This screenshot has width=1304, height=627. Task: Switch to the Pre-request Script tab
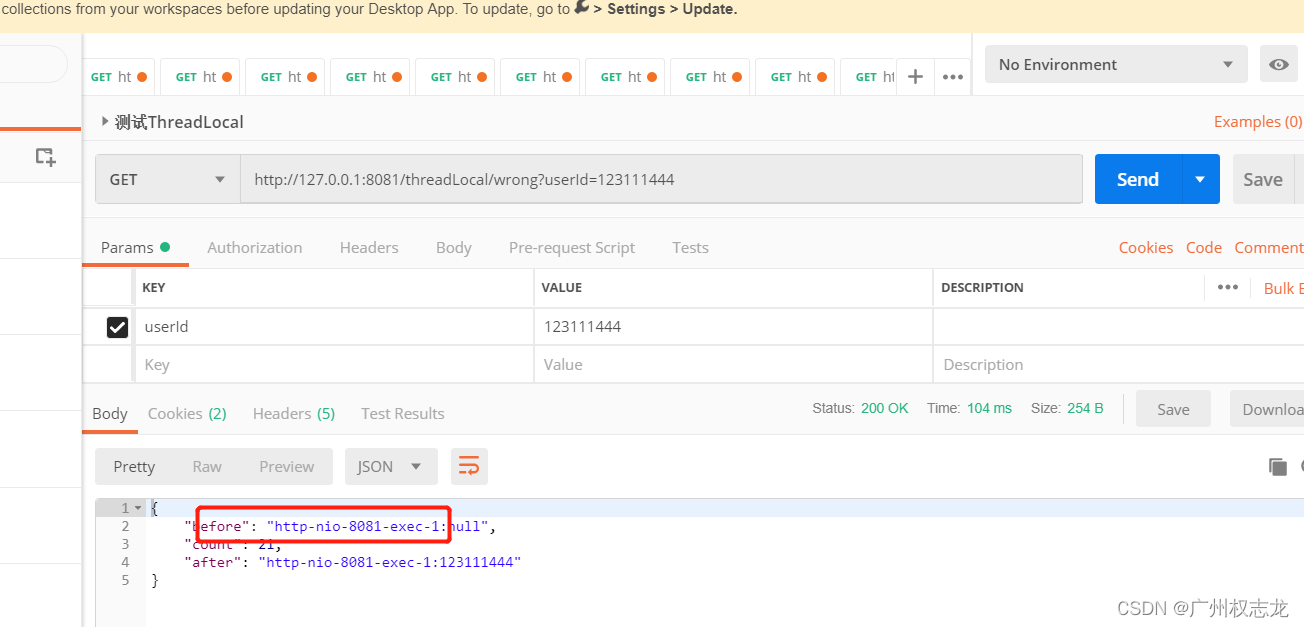572,247
